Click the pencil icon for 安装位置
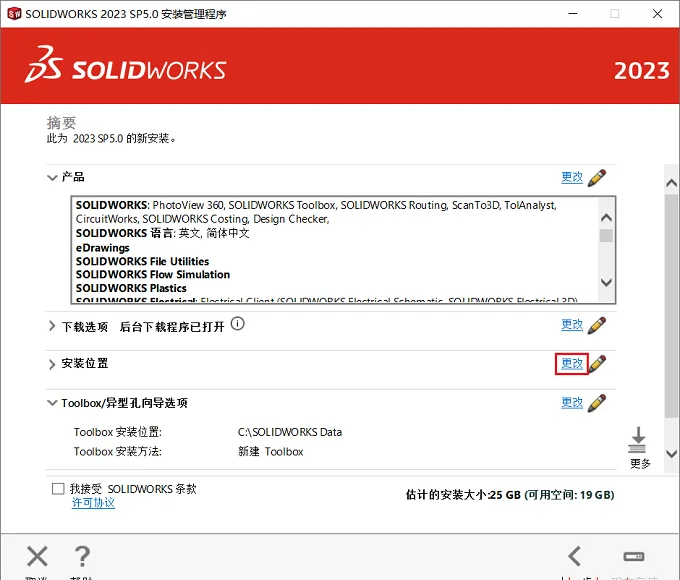The height and width of the screenshot is (580, 680). (x=598, y=364)
